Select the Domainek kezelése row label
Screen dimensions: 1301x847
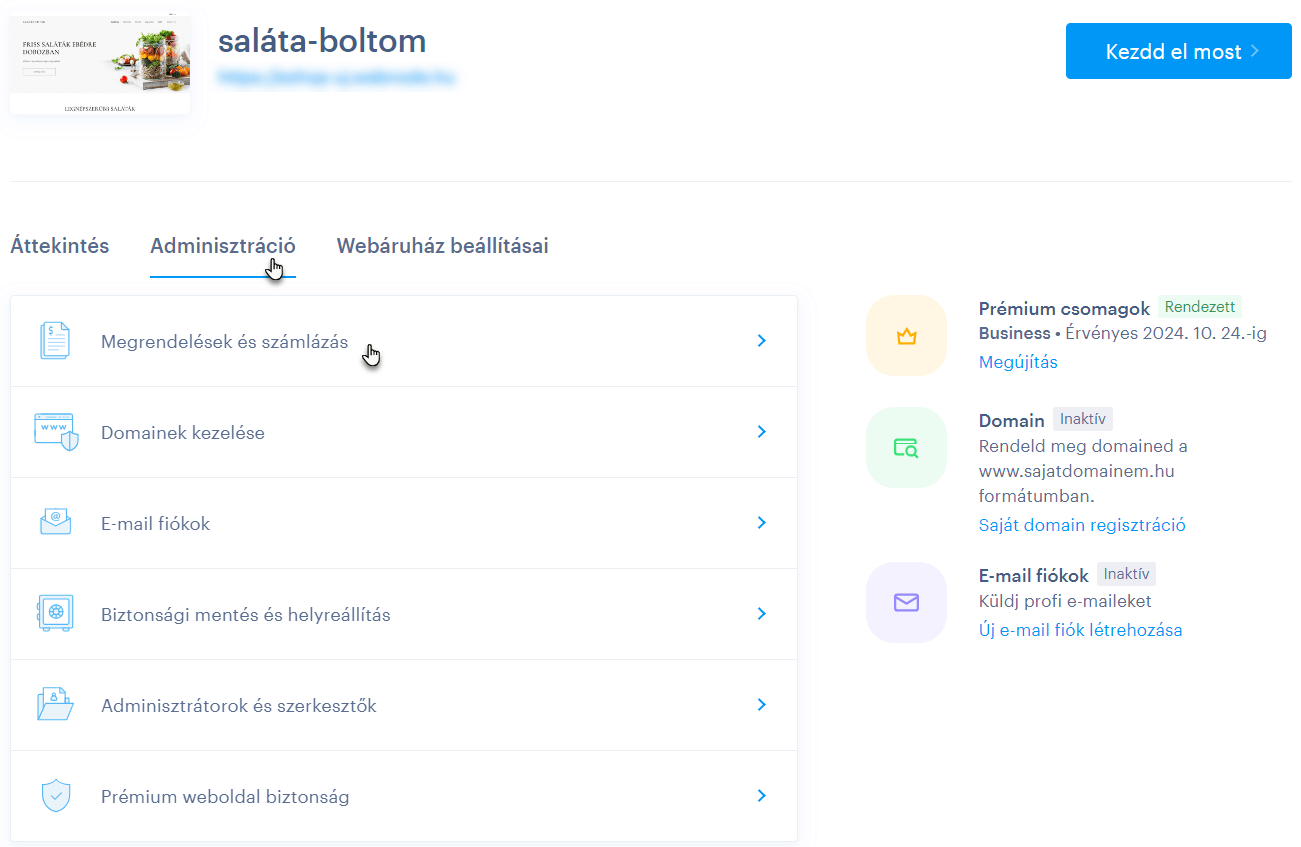point(183,433)
